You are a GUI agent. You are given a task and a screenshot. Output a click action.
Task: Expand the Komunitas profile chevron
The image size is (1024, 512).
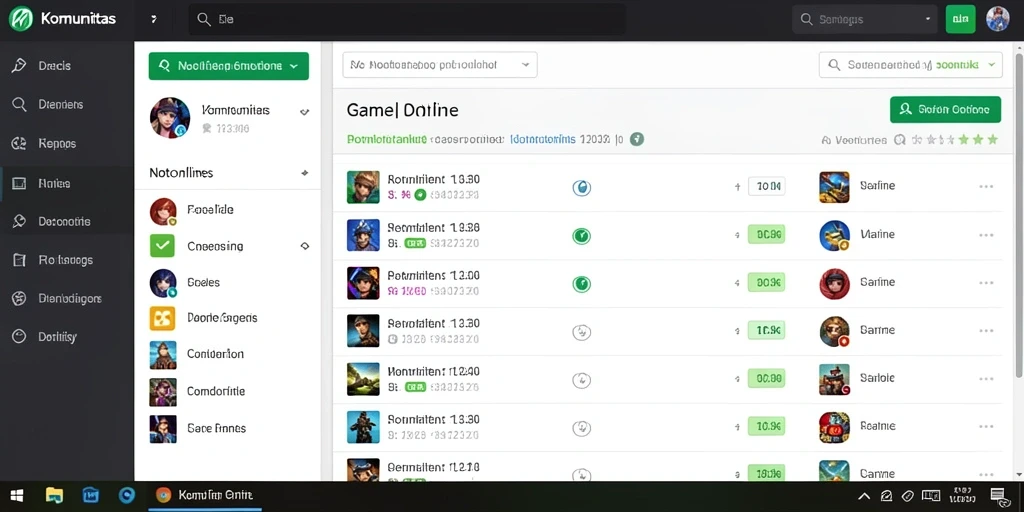[304, 112]
